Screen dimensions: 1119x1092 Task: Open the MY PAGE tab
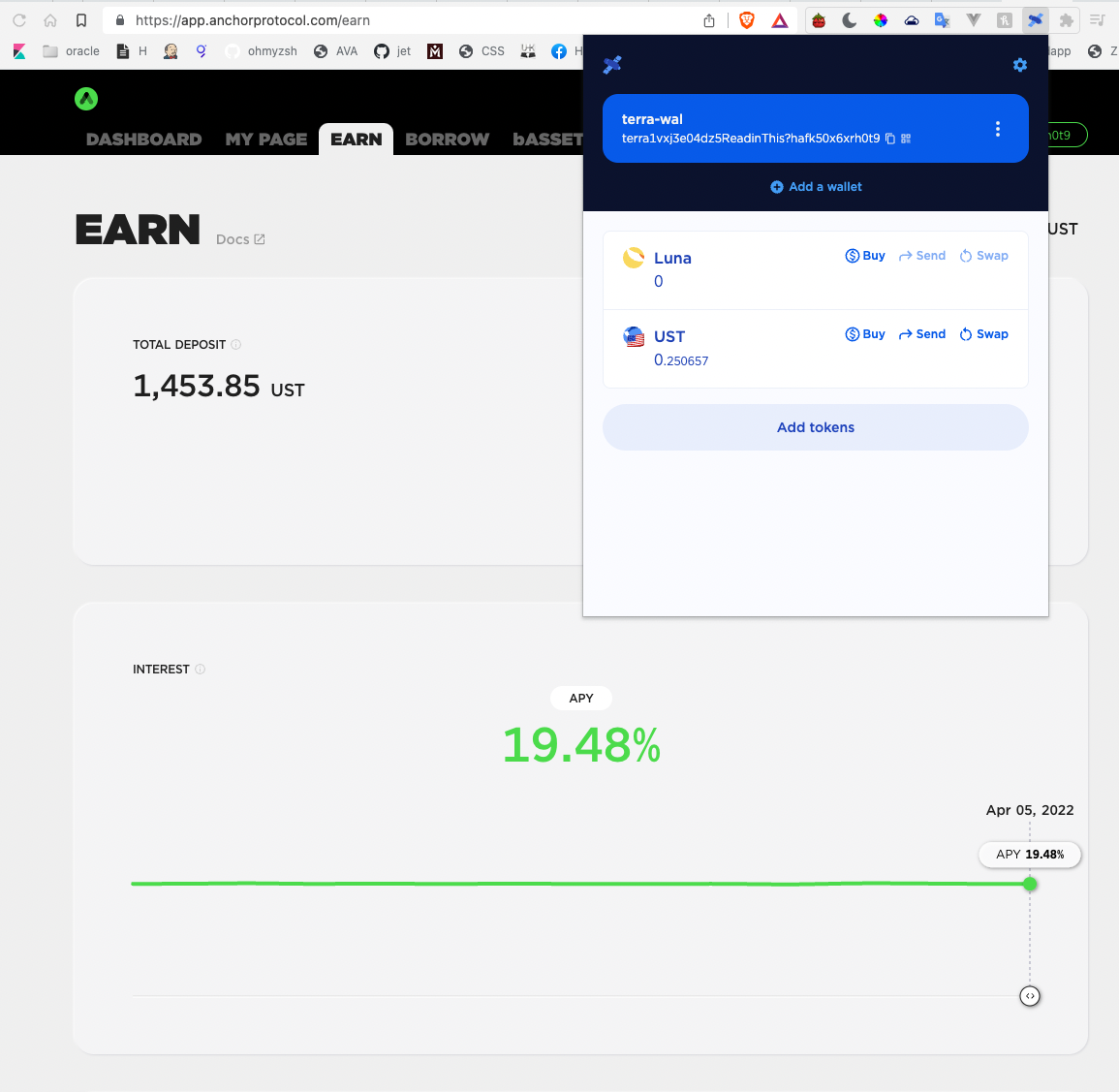click(266, 140)
